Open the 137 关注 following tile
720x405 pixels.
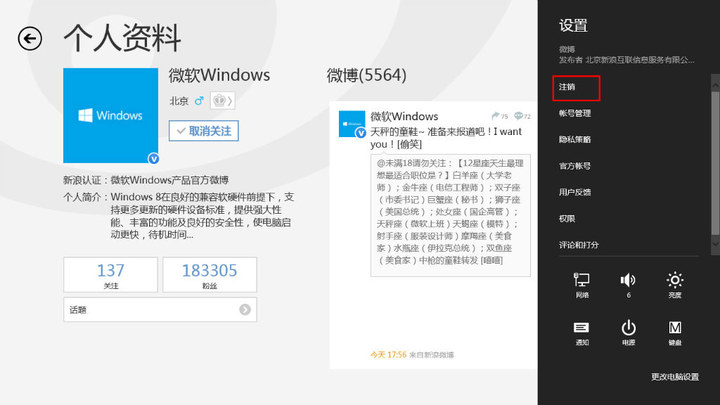tap(110, 275)
